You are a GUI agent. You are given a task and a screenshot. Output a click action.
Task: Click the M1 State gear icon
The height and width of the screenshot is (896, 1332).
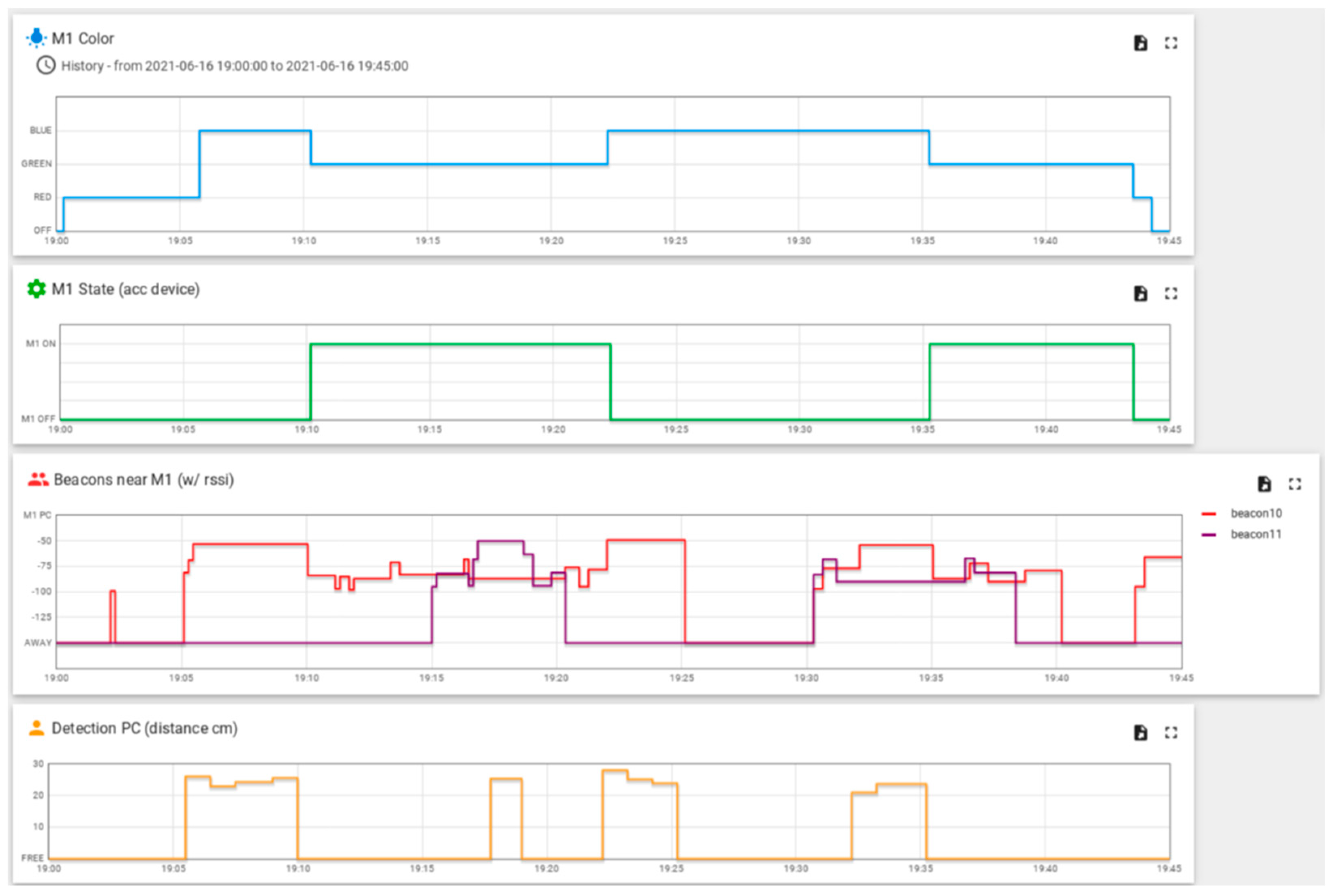pos(36,289)
